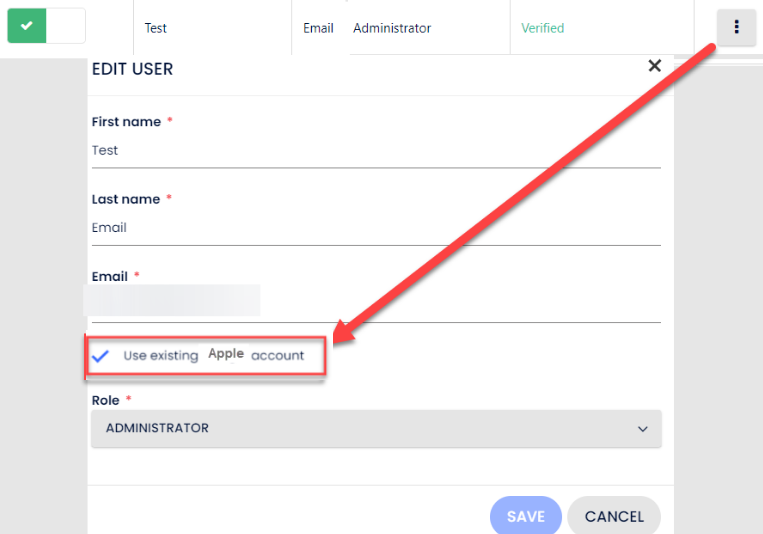Click the chevron arrow on Role dropdown
This screenshot has height=534, width=763.
click(642, 429)
